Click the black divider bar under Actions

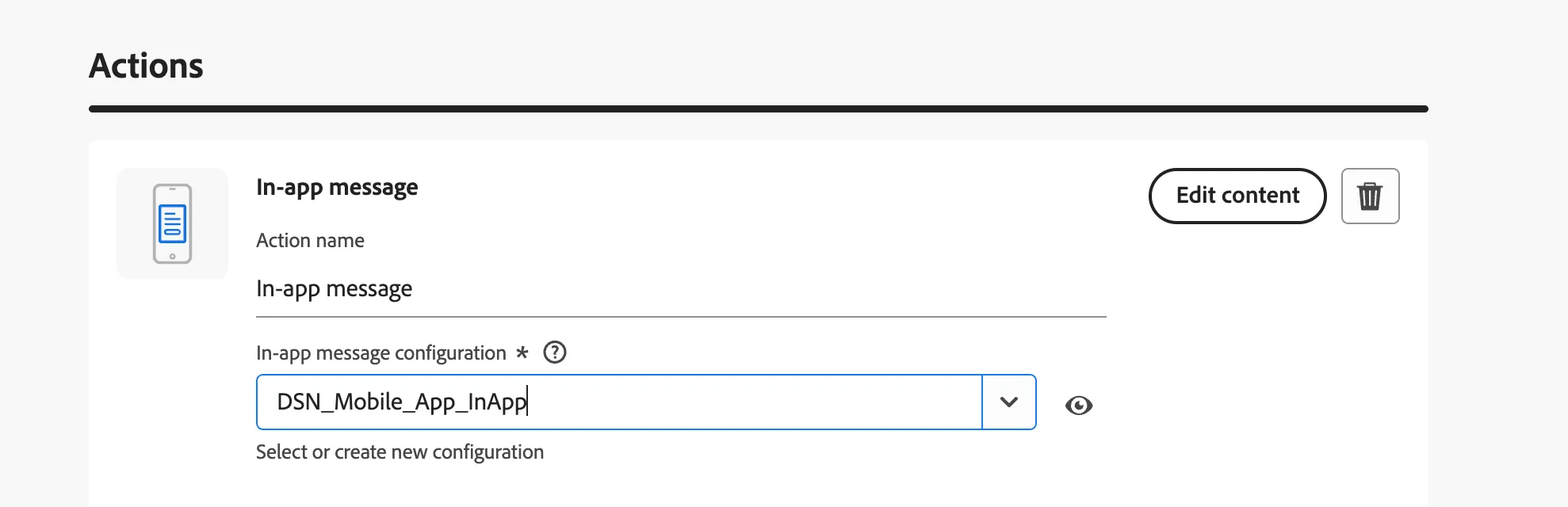[758, 109]
